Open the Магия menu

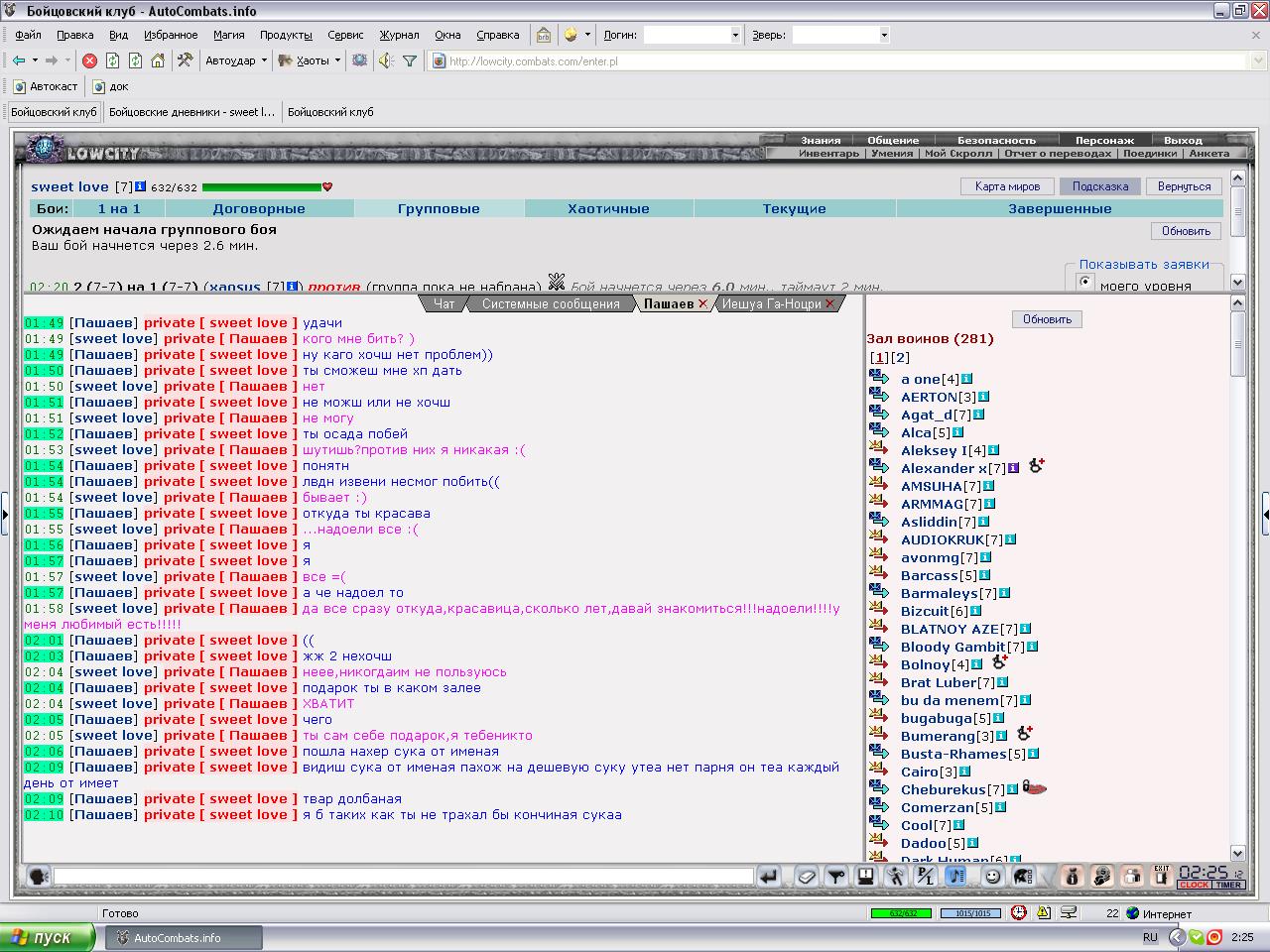[x=228, y=35]
